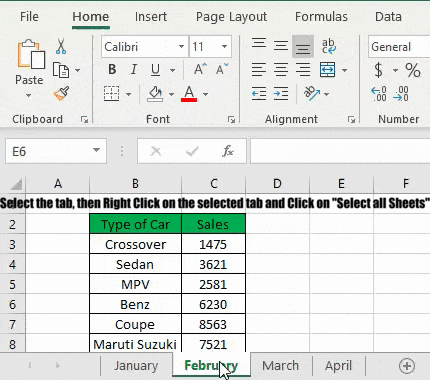The image size is (430, 380).
Task: Open the April sheet tab
Action: 338,366
